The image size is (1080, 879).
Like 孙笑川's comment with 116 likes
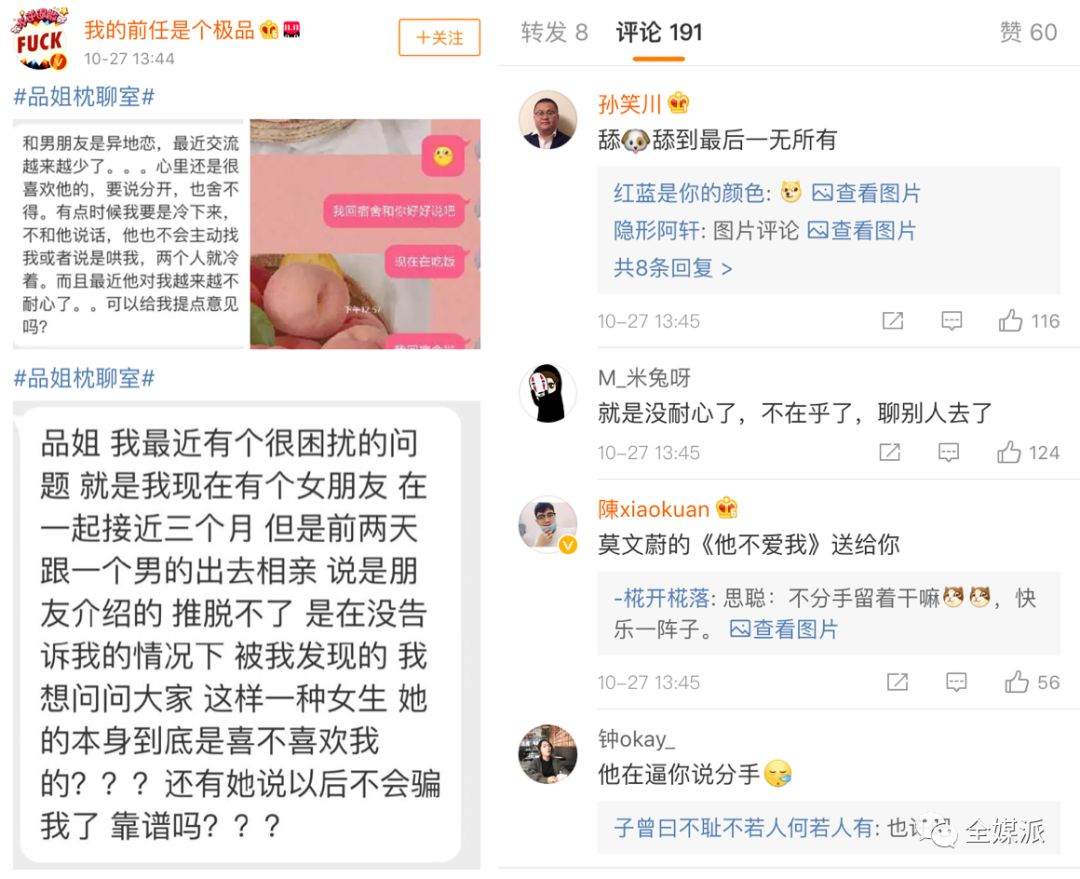[1028, 321]
